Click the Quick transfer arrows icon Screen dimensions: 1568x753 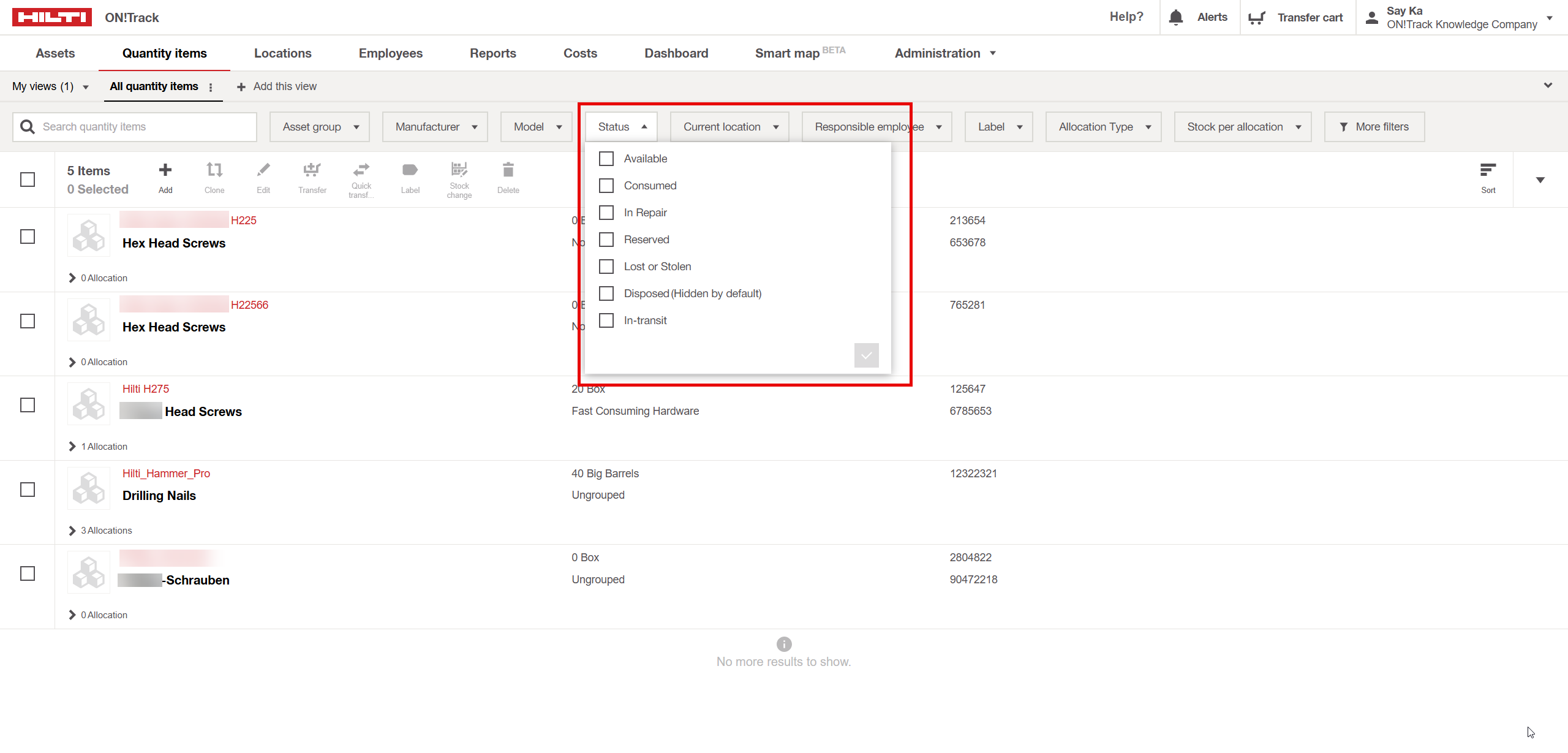[x=361, y=170]
